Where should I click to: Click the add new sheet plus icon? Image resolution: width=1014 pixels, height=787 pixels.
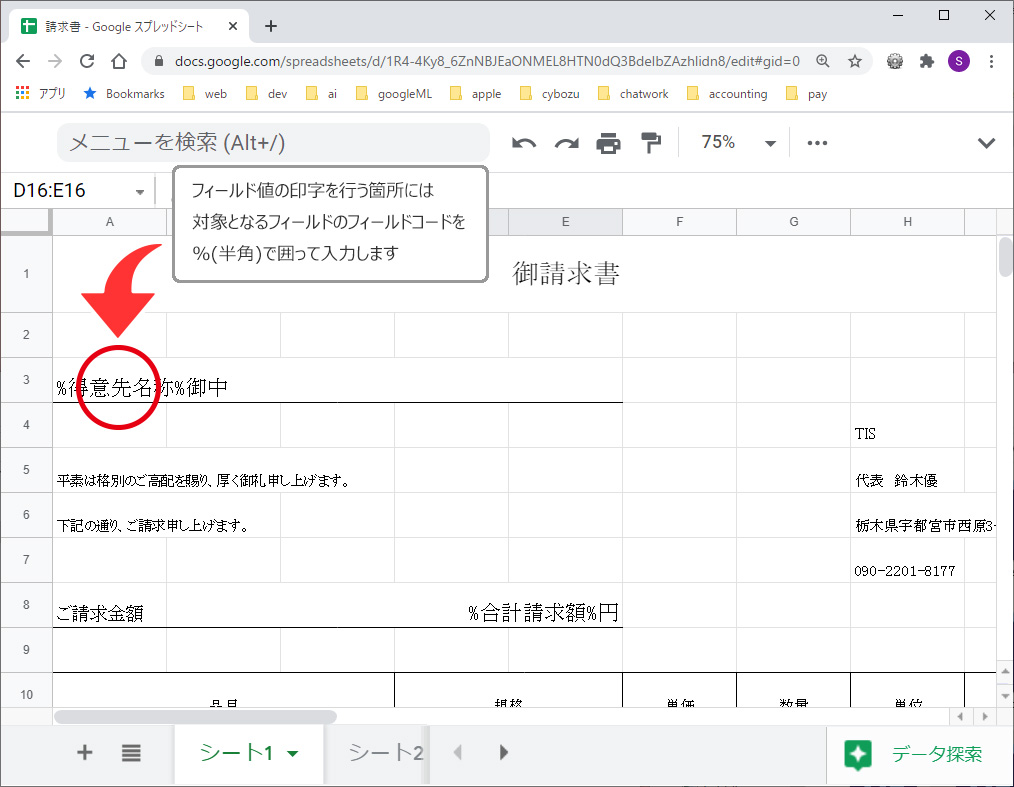pos(85,754)
